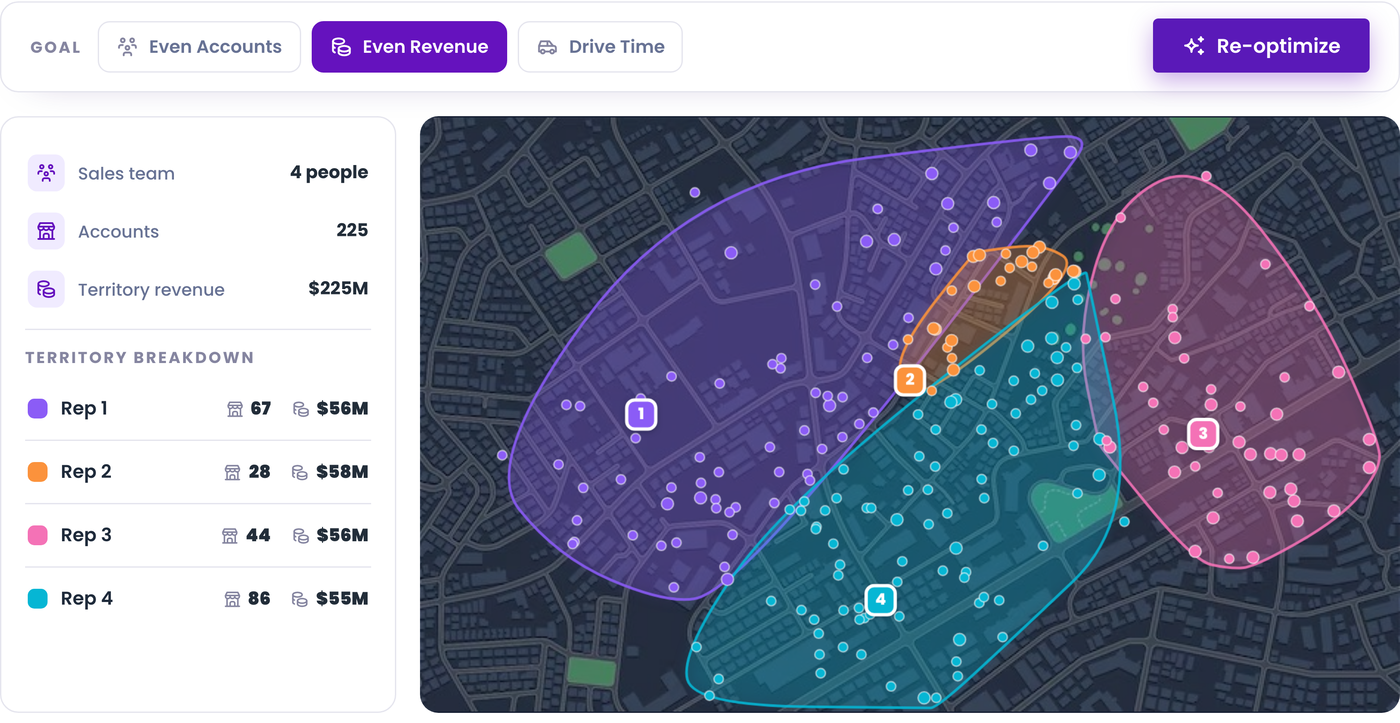Select the Drive Time goal
The height and width of the screenshot is (723, 1400).
600,47
